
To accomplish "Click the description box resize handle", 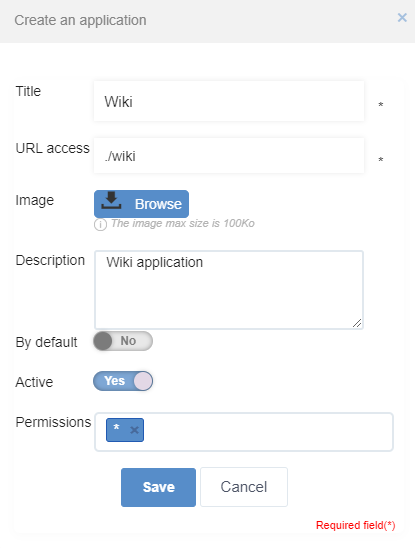I will pos(357,323).
